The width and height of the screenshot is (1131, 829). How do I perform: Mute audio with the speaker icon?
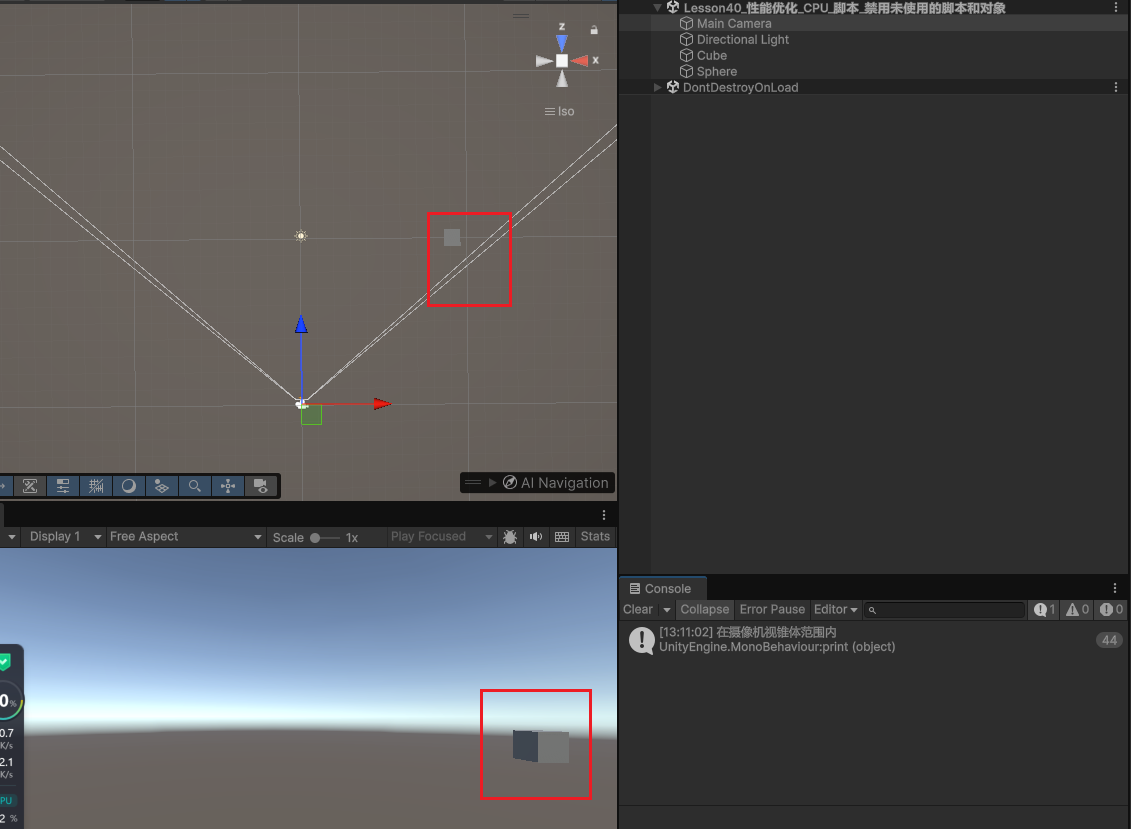536,537
